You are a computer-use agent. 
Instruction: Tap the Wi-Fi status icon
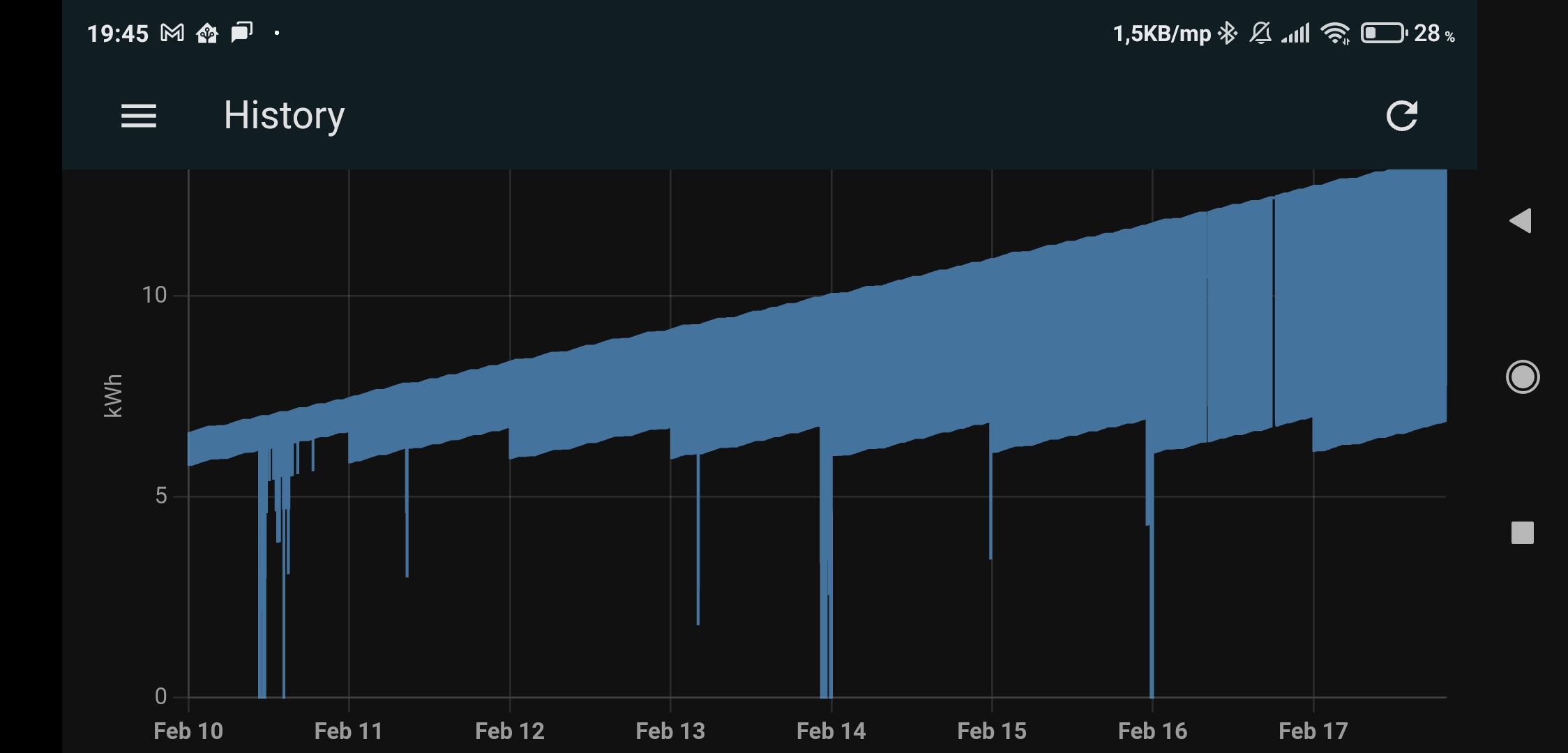1335,33
